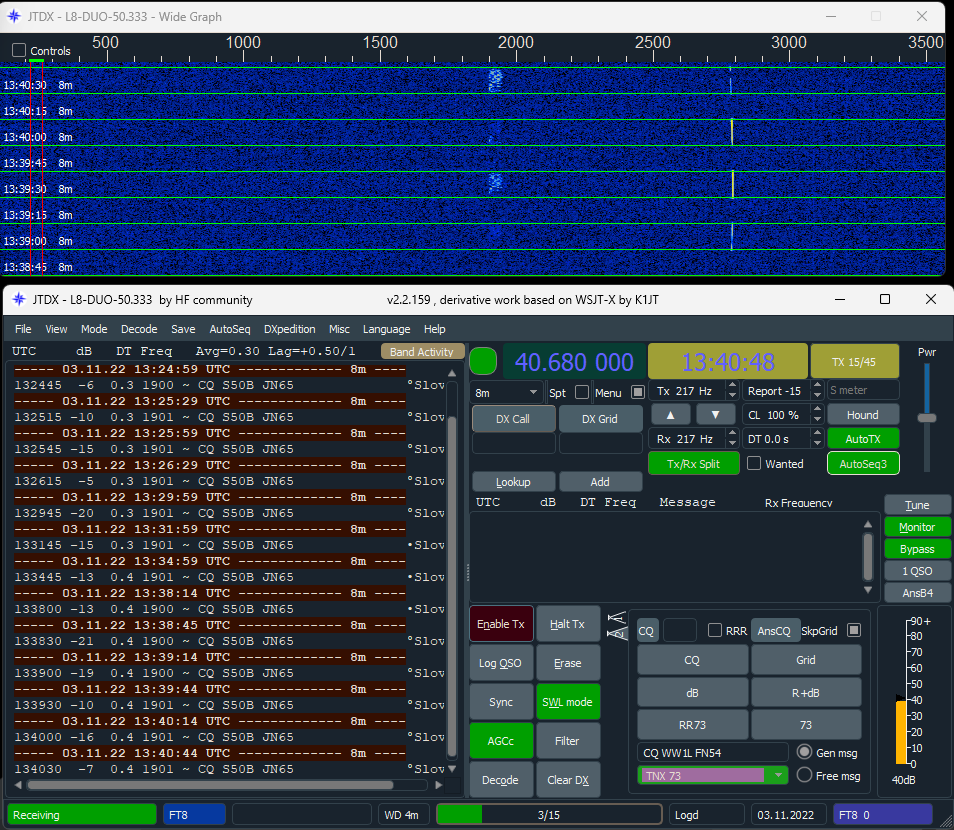This screenshot has width=954, height=830.
Task: Open the AutoSeq menu
Action: [x=230, y=329]
